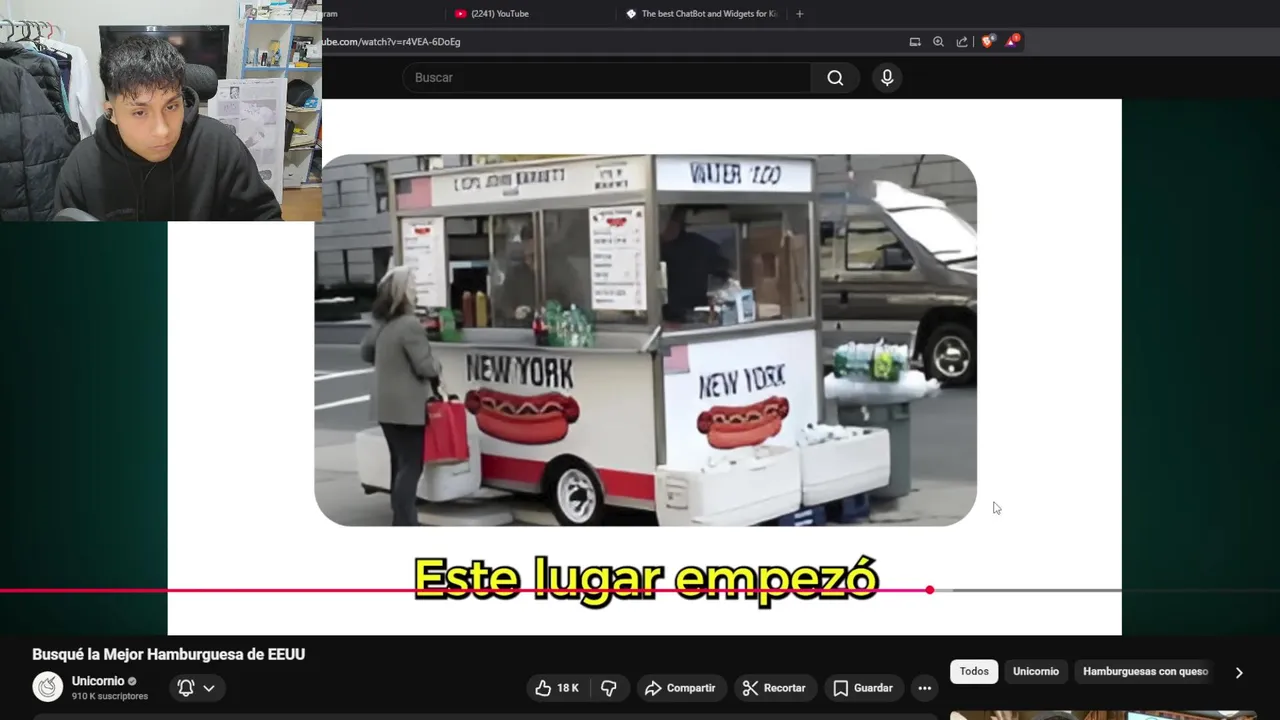
Task: Like the video with thumbs up 18 K
Action: click(557, 688)
